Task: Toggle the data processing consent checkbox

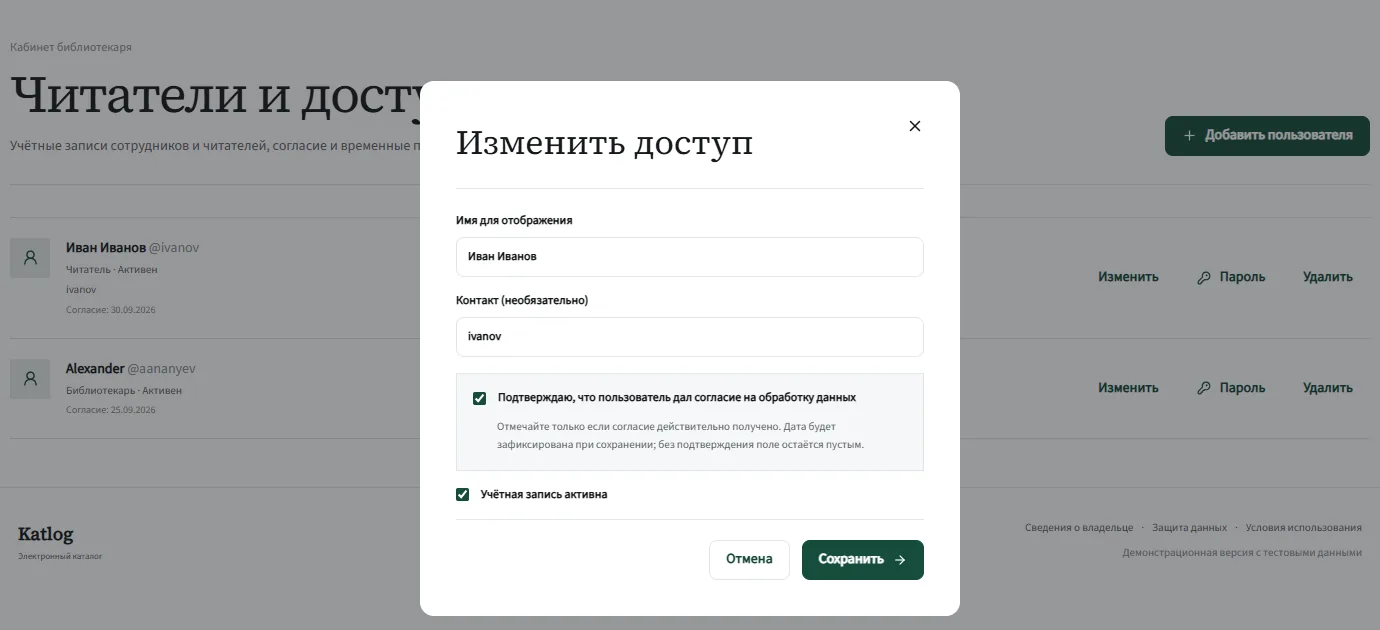Action: [x=479, y=398]
